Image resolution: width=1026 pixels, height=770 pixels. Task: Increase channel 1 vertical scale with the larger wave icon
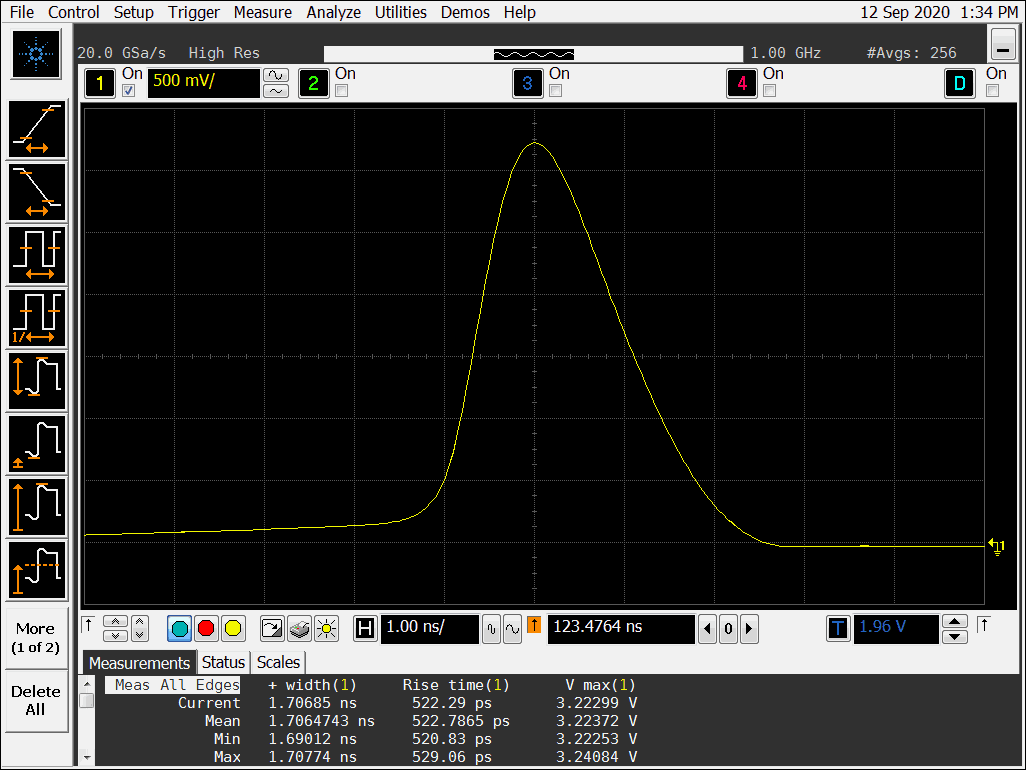275,75
